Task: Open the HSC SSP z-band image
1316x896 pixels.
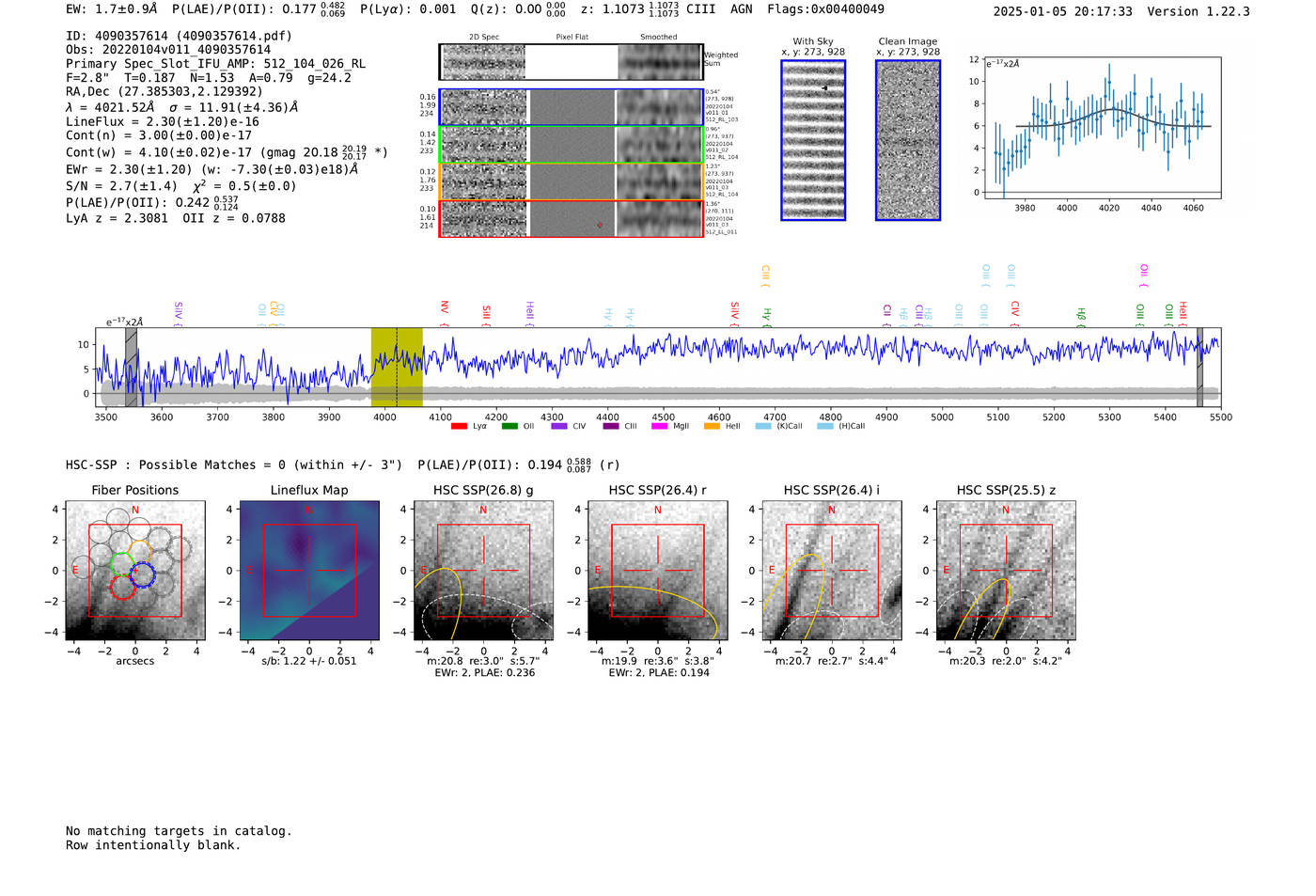Action: coord(1006,571)
